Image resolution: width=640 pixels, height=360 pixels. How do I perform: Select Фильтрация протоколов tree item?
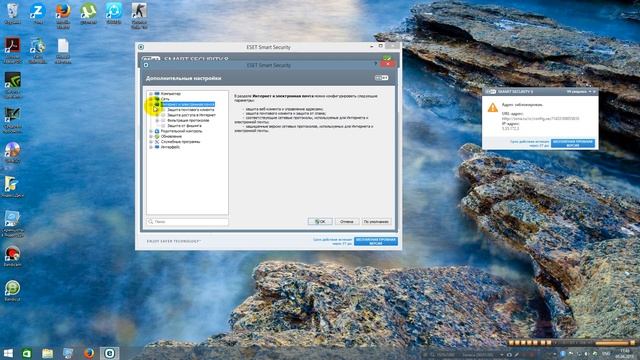pos(188,120)
